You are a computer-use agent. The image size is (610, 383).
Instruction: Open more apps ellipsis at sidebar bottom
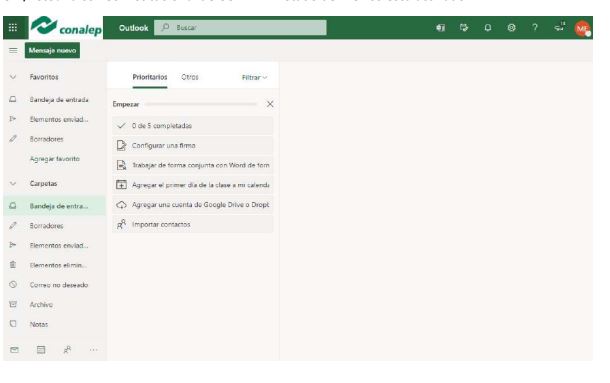tap(93, 350)
